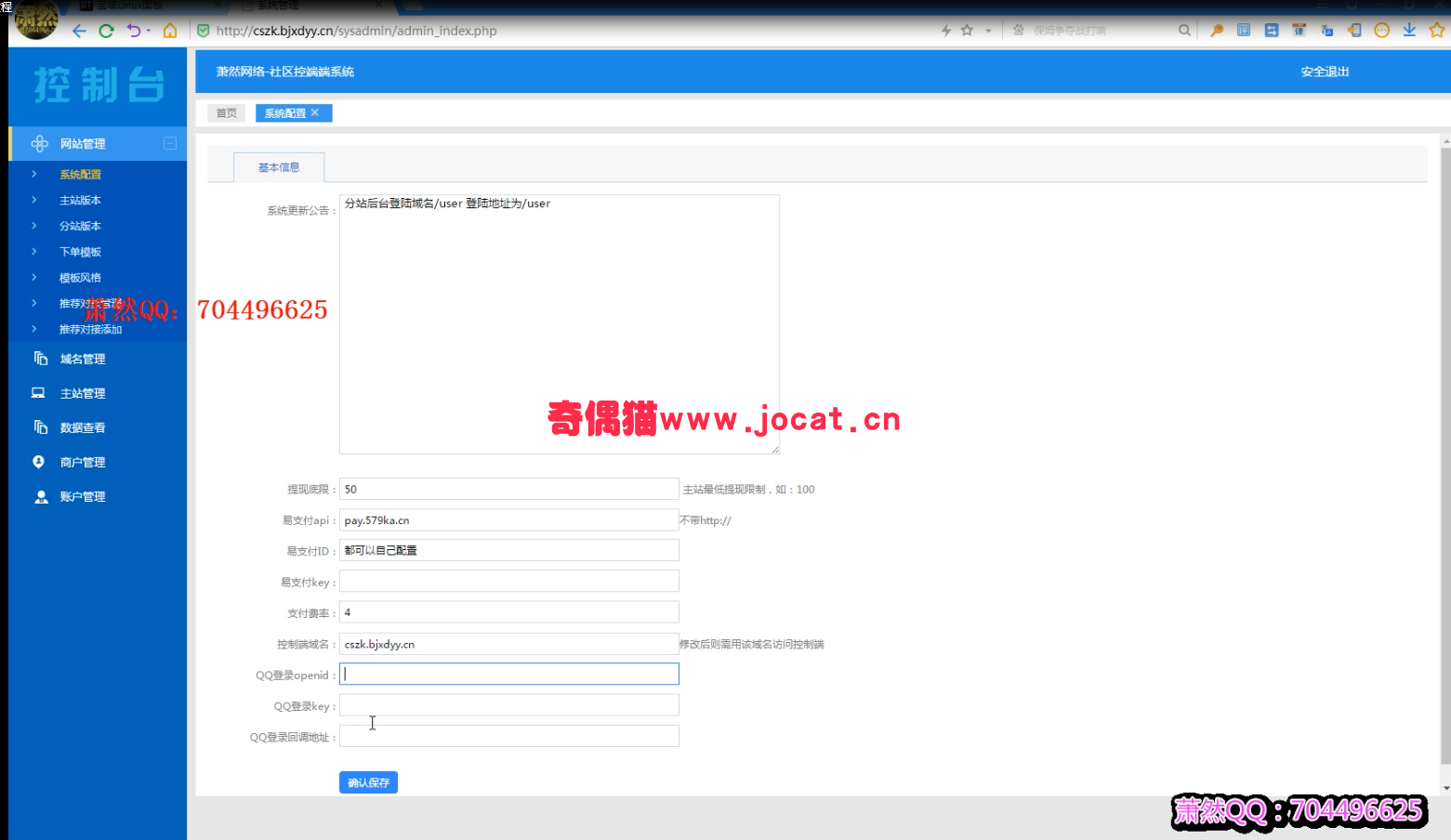Click the blue swap-arrows extension icon
The height and width of the screenshot is (840, 1451).
click(x=1272, y=31)
